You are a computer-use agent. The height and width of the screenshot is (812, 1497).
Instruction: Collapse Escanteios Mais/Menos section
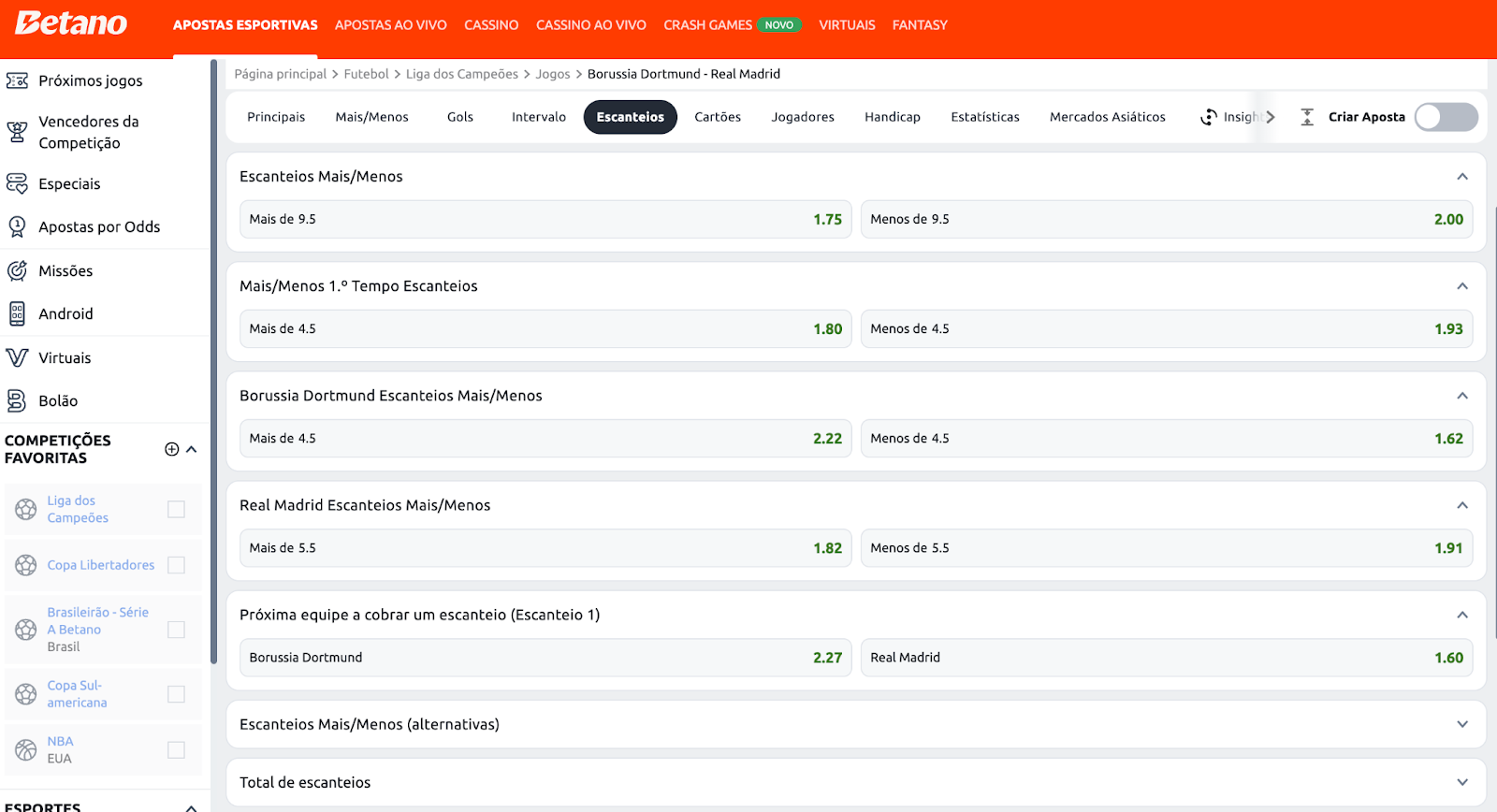pyautogui.click(x=1462, y=177)
